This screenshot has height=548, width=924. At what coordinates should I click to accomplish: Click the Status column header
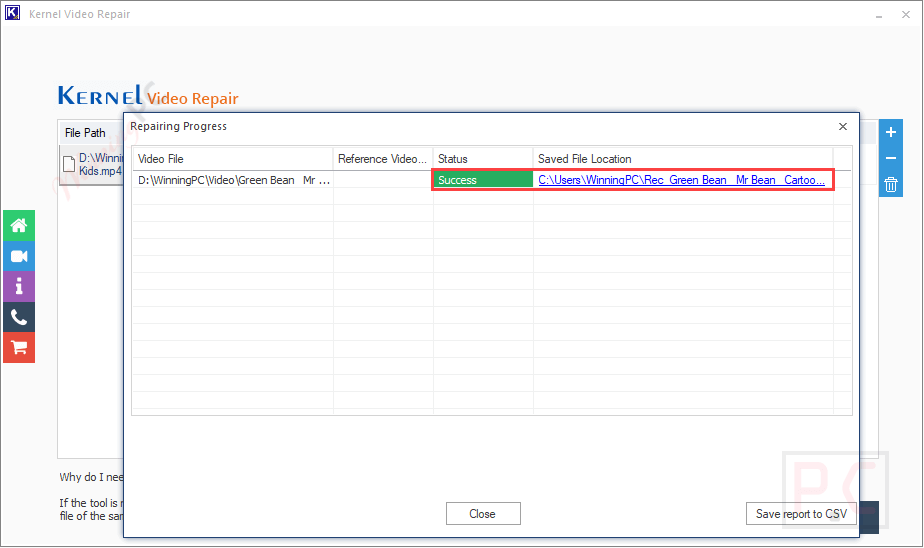tap(483, 159)
